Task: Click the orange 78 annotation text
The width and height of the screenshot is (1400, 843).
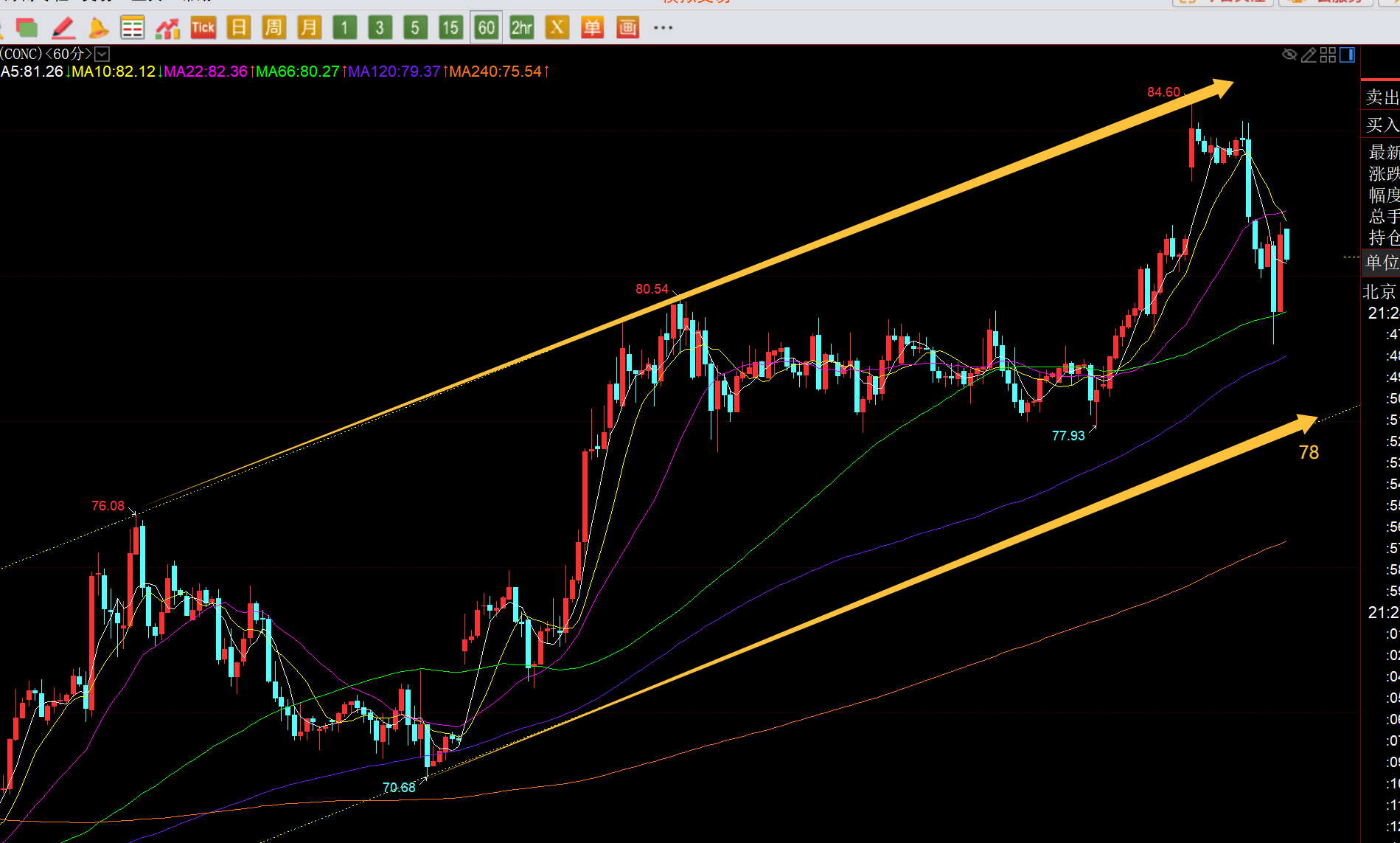Action: pos(1309,452)
